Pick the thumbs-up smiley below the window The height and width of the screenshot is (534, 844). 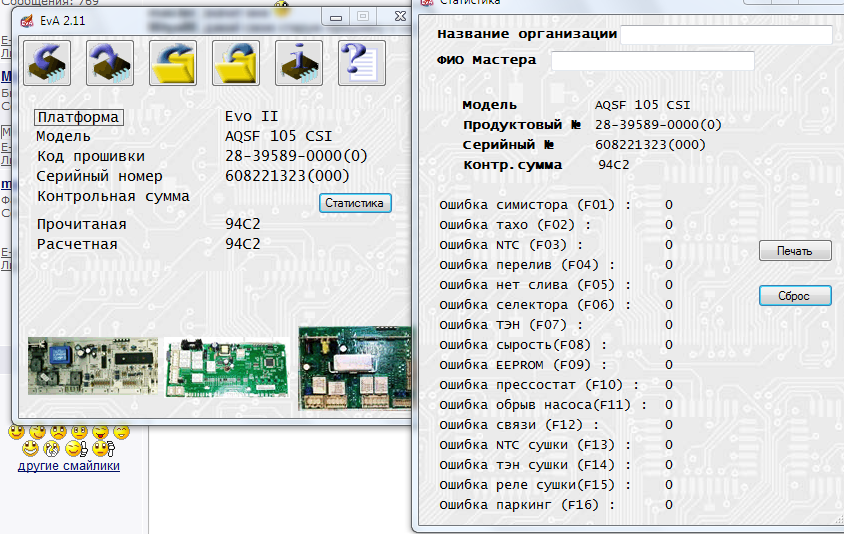[x=76, y=449]
